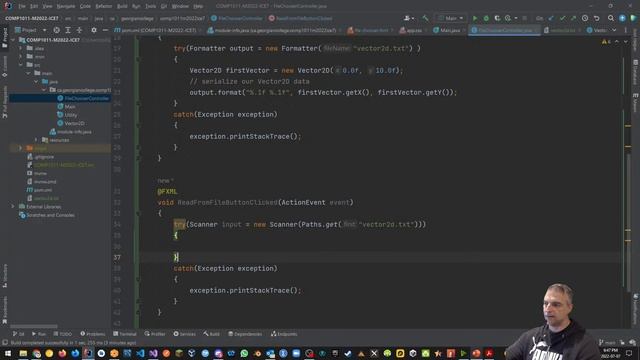640x360 pixels.
Task: Open the Tools menu
Action: point(150,6)
